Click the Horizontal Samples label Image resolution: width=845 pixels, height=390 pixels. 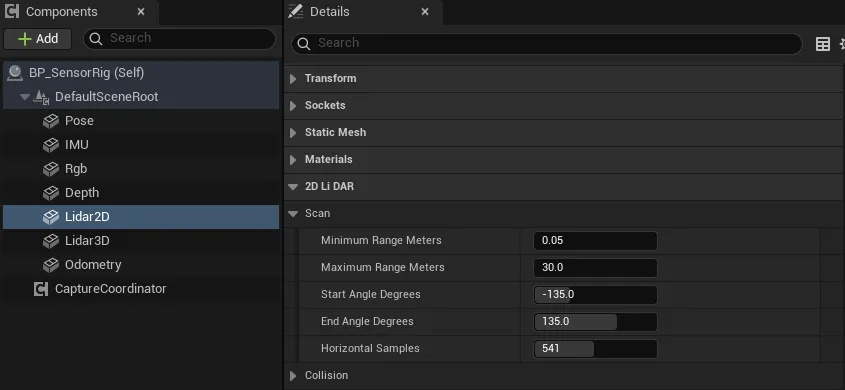pyautogui.click(x=370, y=348)
